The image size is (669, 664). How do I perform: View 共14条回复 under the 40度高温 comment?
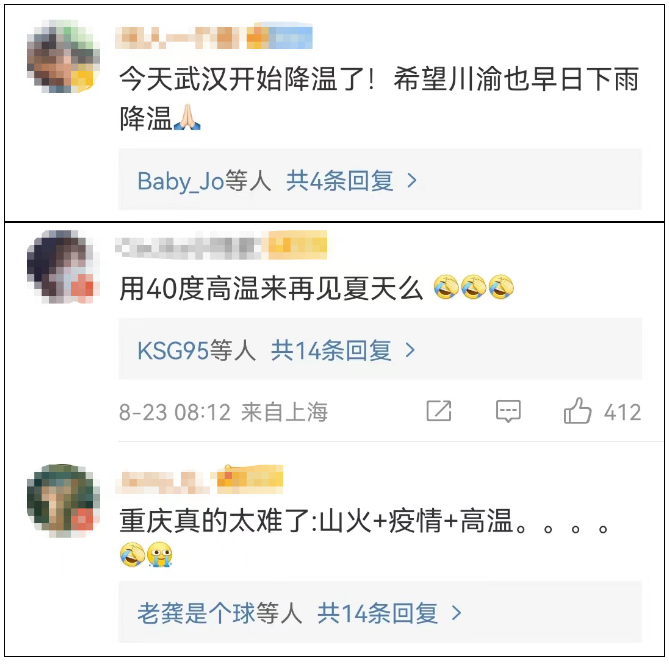[x=331, y=350]
